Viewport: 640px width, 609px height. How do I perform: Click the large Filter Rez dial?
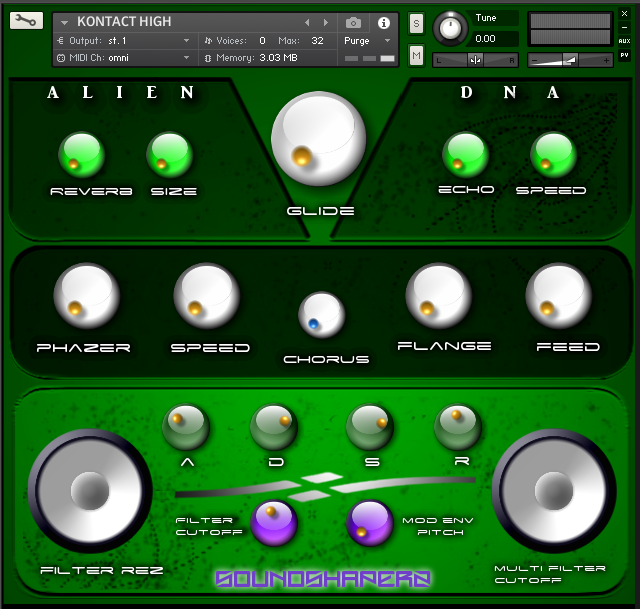(x=90, y=491)
